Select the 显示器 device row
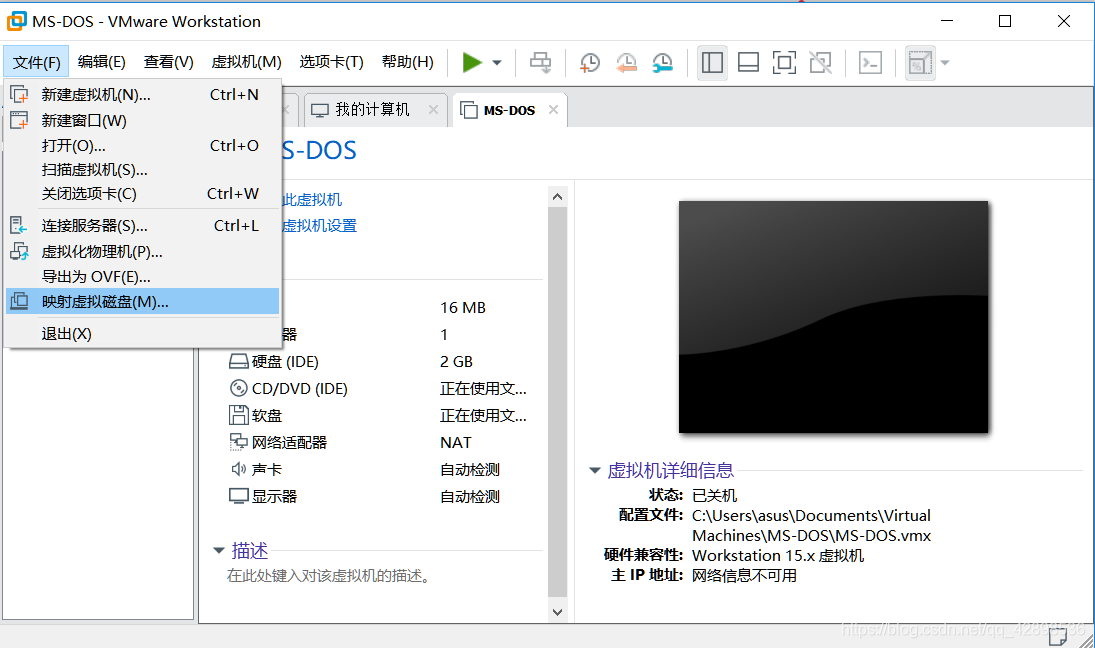 tap(381, 496)
